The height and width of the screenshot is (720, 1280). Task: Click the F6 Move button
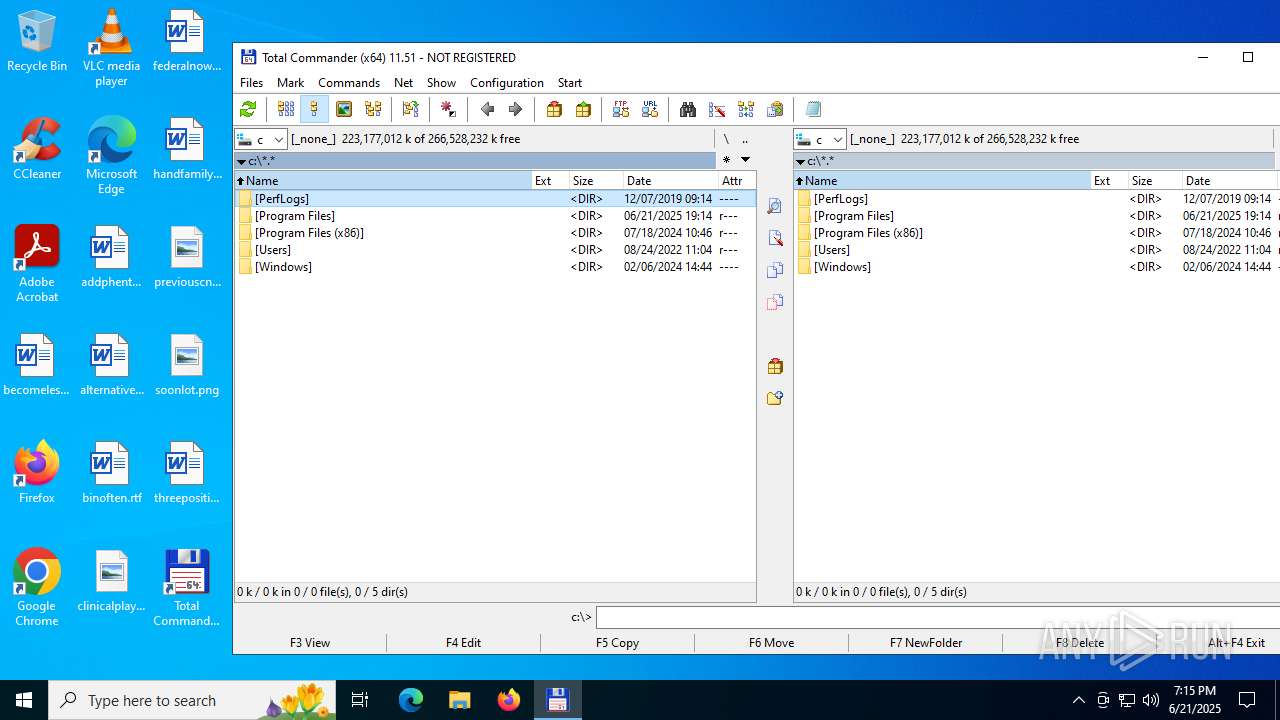772,642
